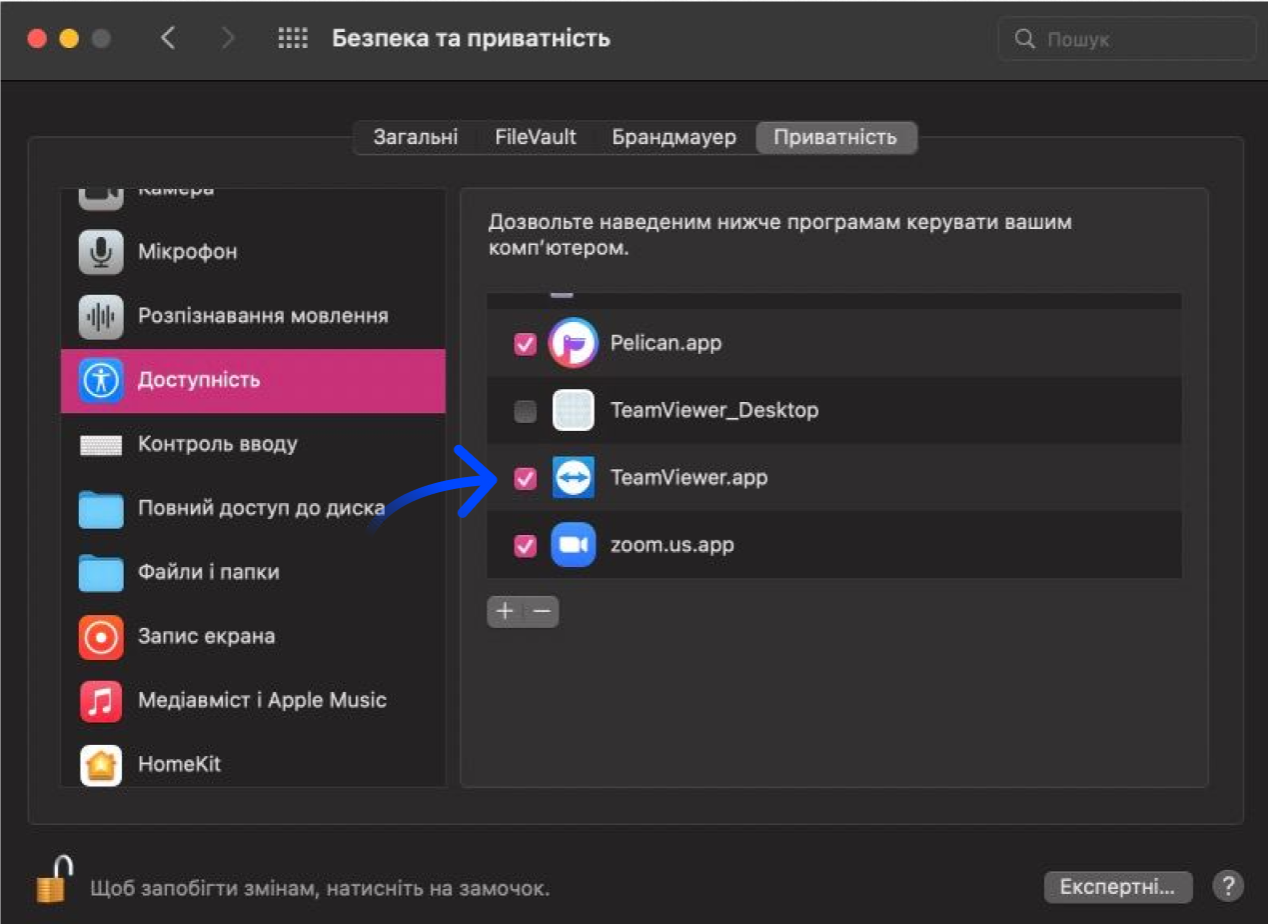Show all preferences grid icon
This screenshot has height=924, width=1268.
[292, 39]
